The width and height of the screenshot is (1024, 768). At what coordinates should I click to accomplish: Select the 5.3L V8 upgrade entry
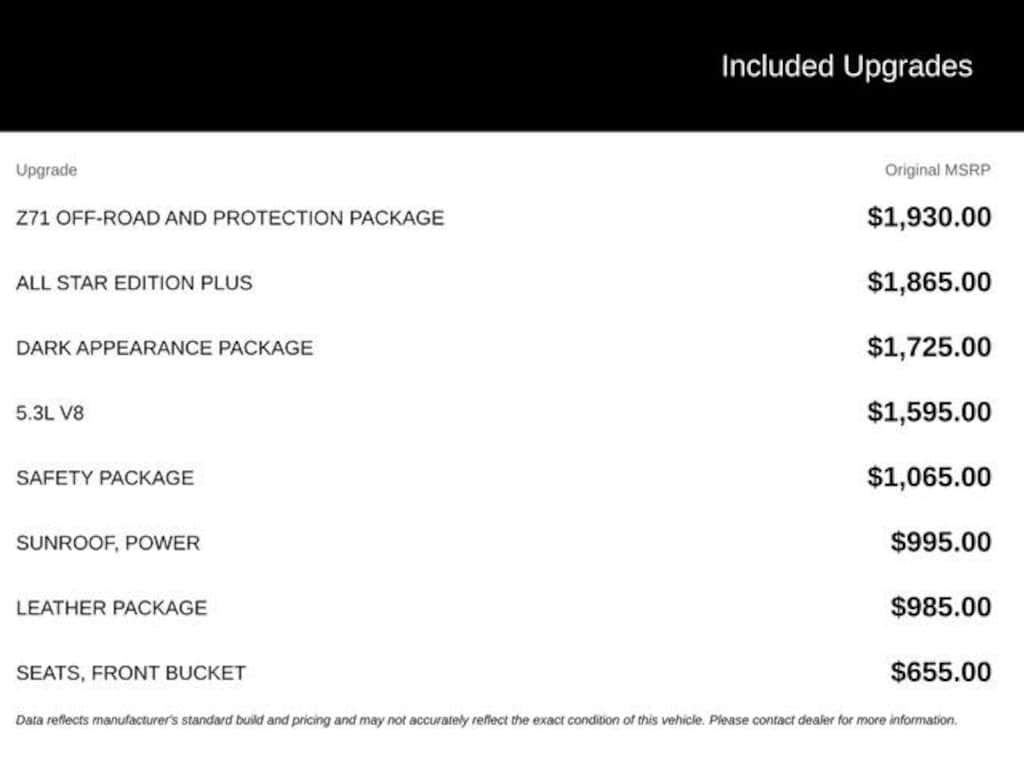(50, 413)
